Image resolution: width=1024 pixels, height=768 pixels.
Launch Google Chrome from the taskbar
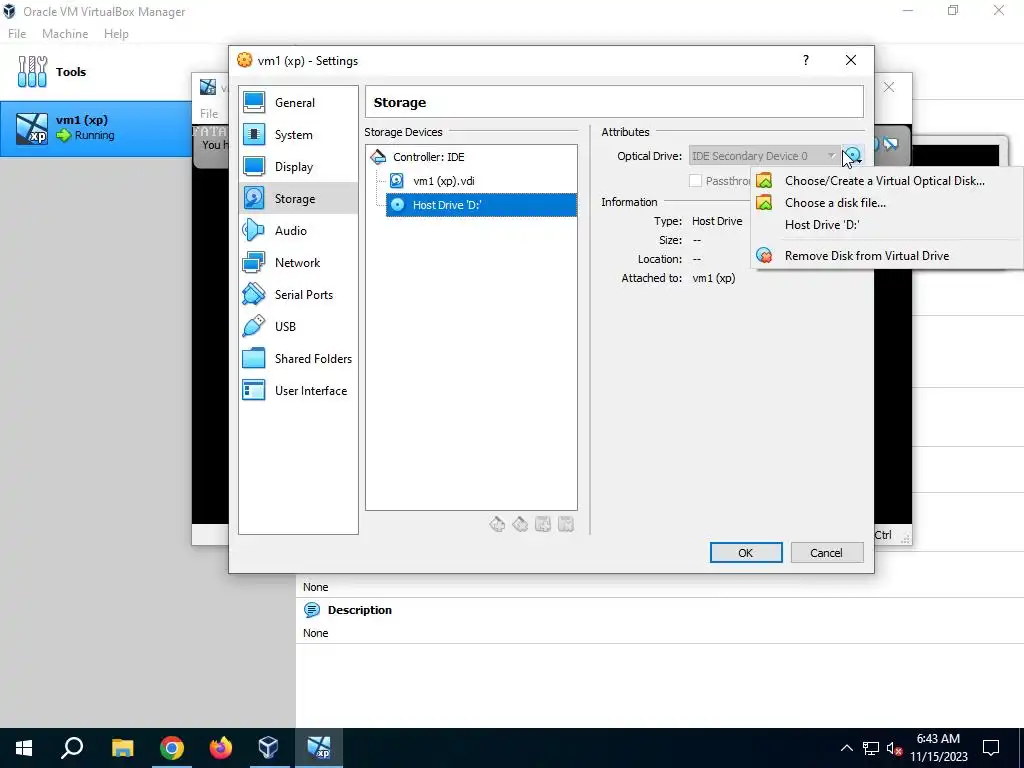click(172, 748)
